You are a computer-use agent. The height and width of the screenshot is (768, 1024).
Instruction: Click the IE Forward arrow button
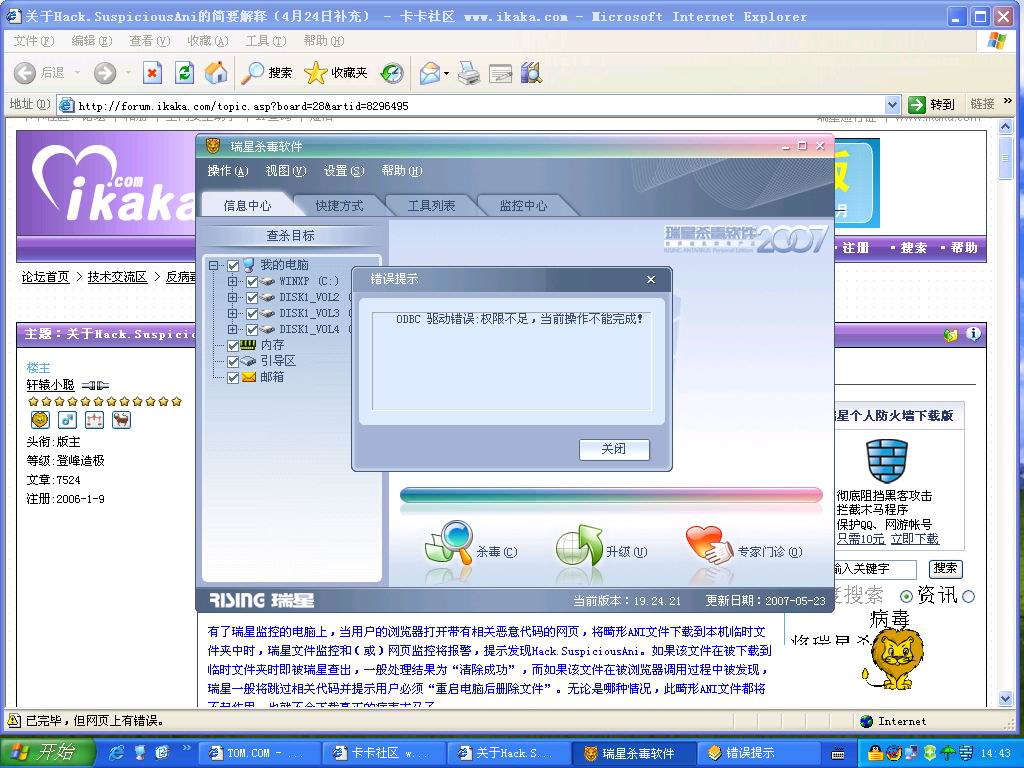pyautogui.click(x=104, y=72)
